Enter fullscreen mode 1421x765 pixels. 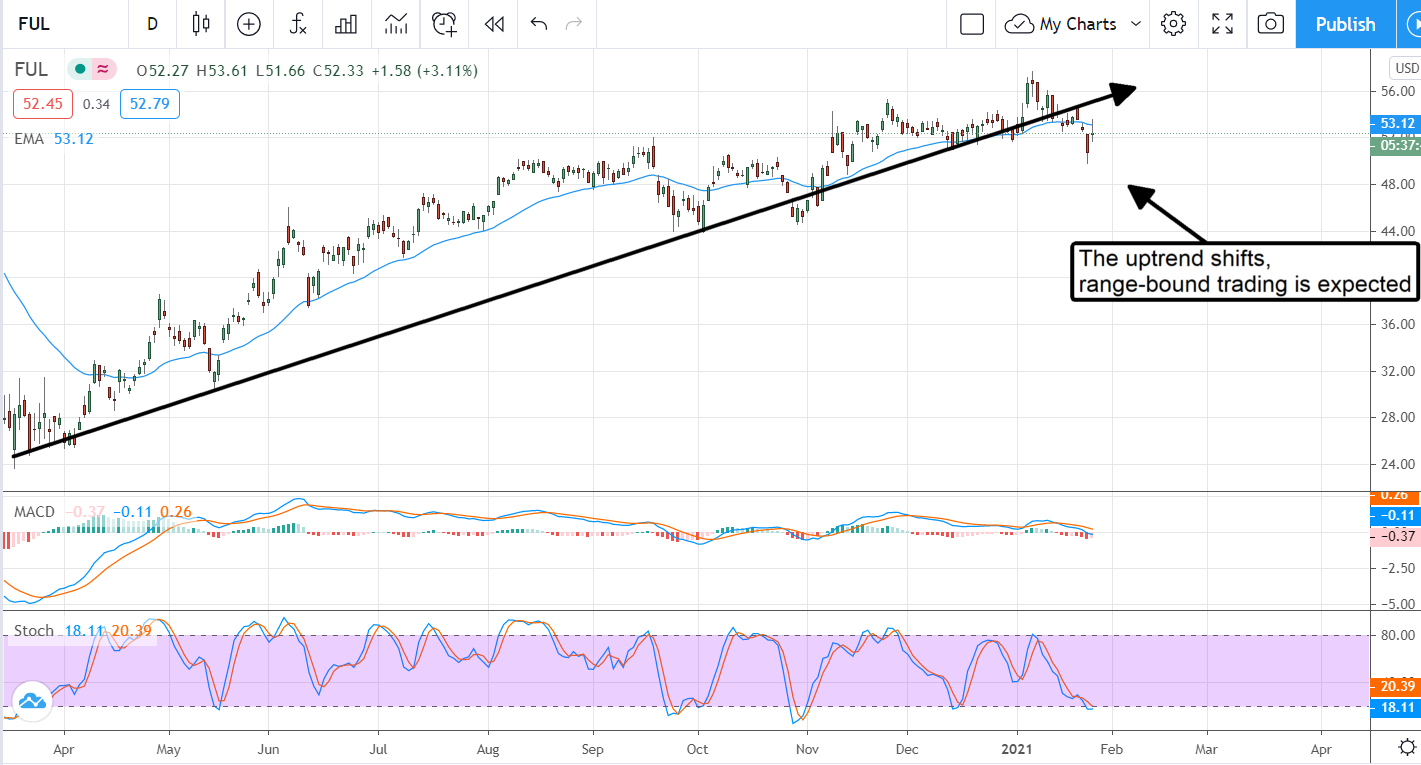tap(1222, 24)
